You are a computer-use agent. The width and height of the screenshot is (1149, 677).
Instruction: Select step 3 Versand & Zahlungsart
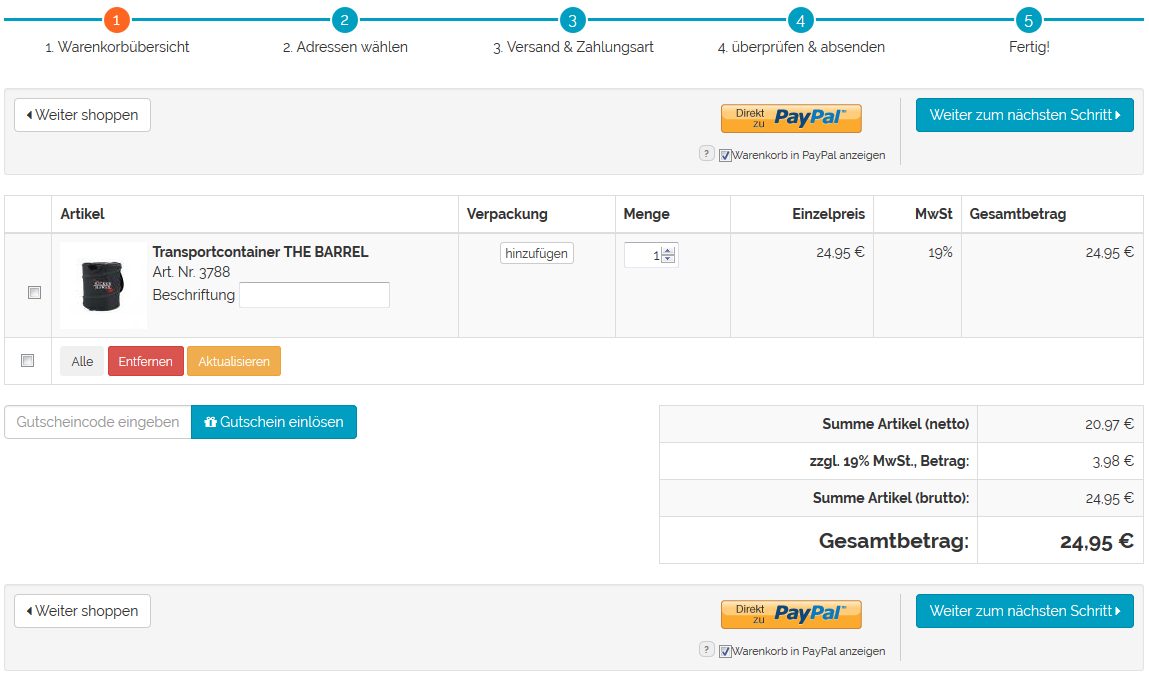point(572,19)
